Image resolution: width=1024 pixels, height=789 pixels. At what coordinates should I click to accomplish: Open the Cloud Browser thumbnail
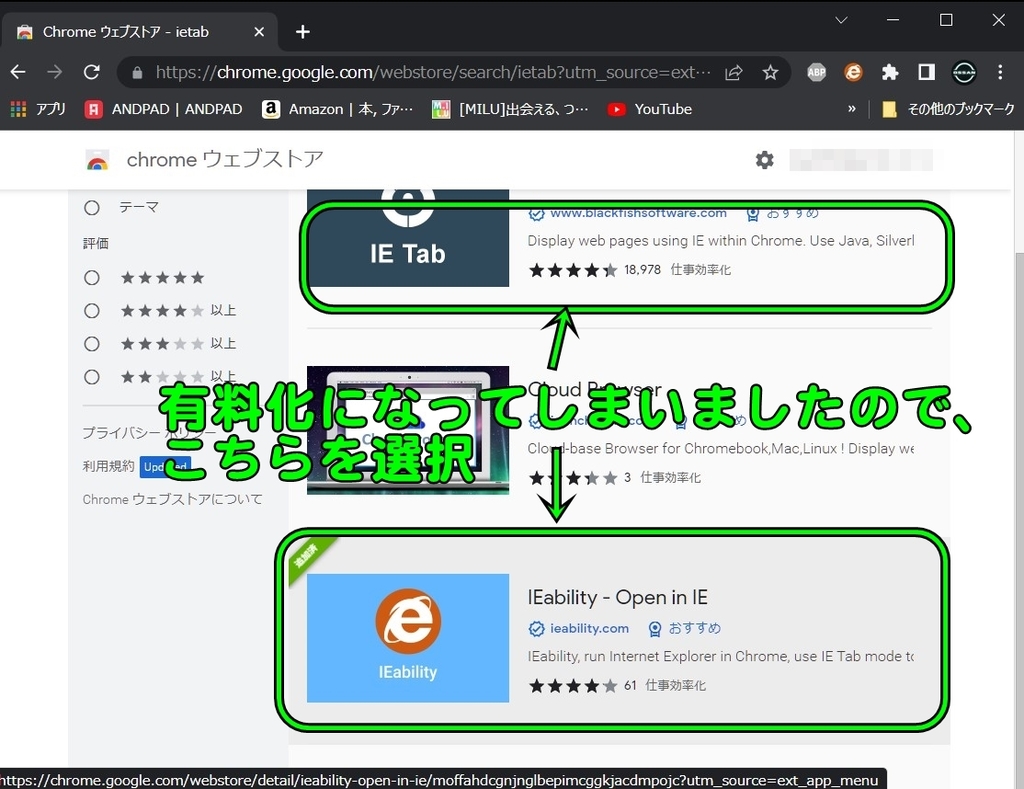point(408,430)
